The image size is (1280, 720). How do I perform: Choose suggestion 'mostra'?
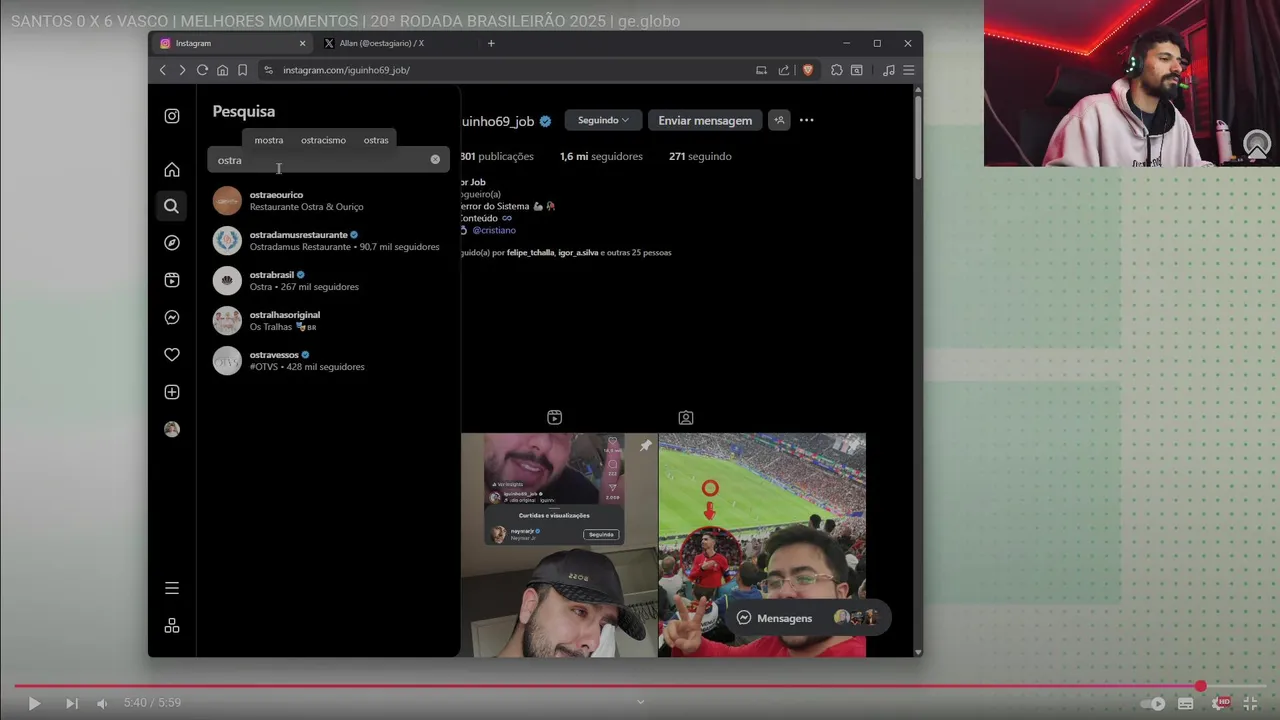coord(269,140)
